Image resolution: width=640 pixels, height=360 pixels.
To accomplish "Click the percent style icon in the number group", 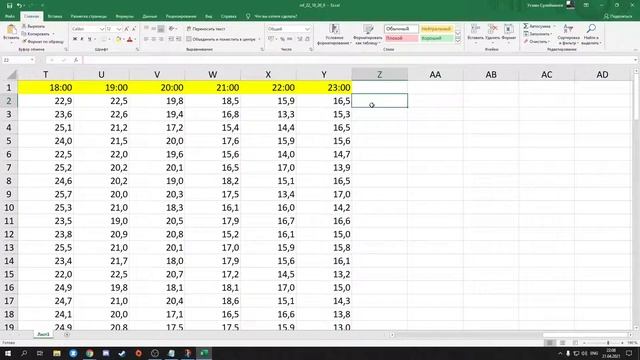I will 282,39.
